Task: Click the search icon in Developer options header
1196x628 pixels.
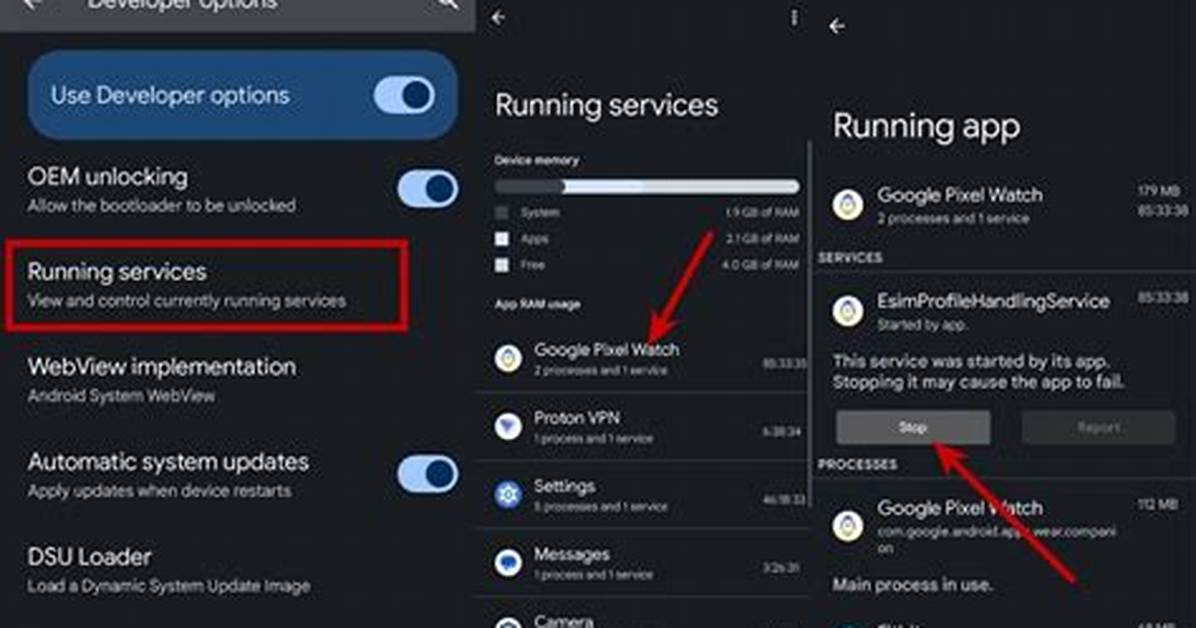Action: point(448,5)
